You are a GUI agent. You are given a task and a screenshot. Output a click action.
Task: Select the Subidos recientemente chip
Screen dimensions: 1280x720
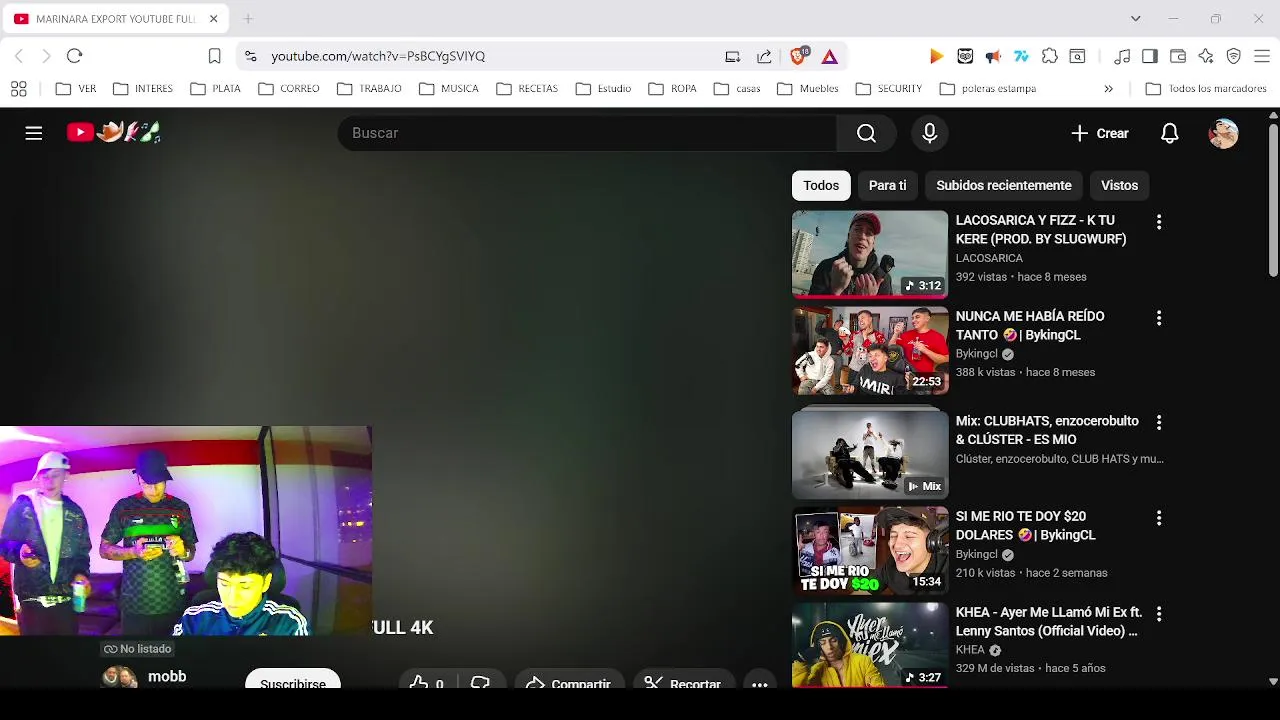pos(1004,185)
